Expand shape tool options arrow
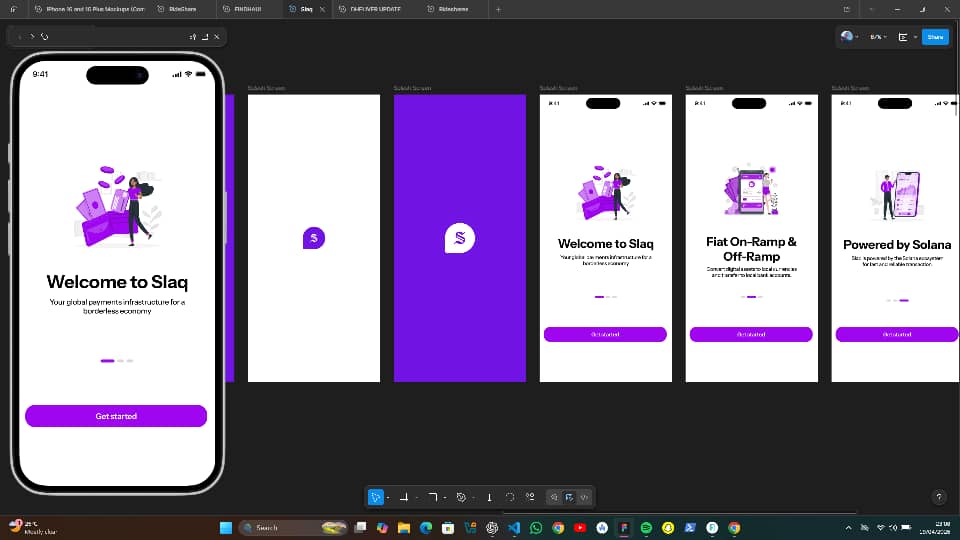 pos(445,498)
